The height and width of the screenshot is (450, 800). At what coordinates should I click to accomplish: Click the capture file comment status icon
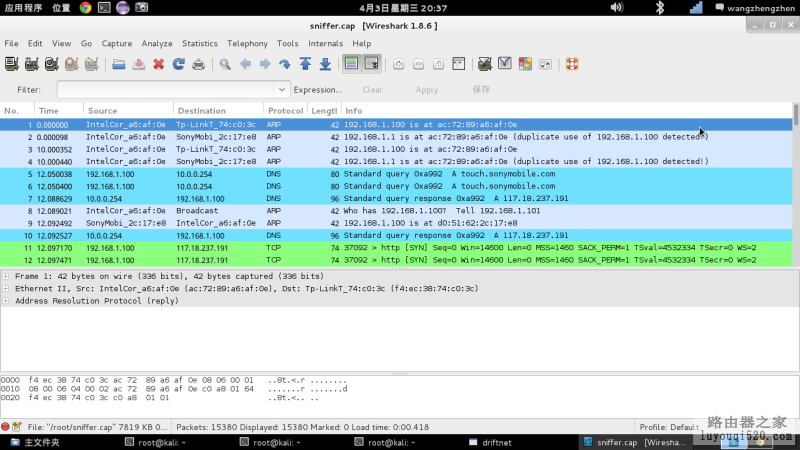pyautogui.click(x=17, y=427)
